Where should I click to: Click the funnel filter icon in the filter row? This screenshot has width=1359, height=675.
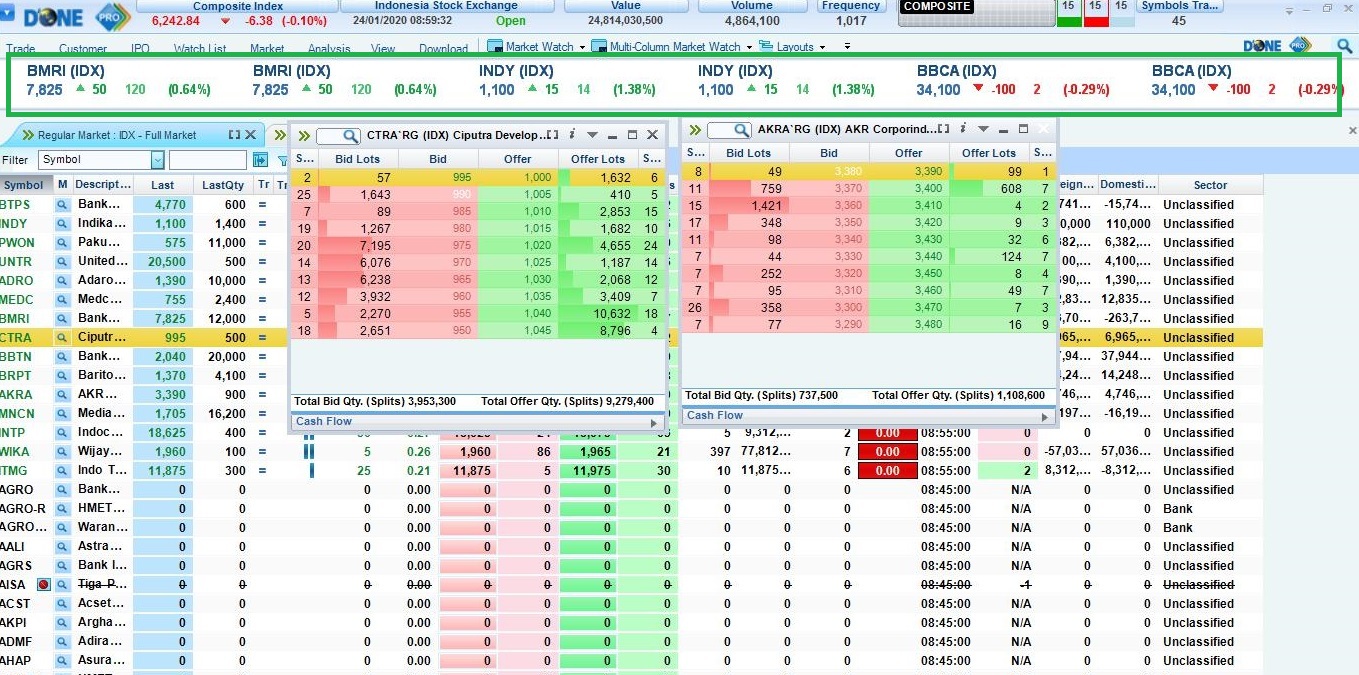(283, 160)
